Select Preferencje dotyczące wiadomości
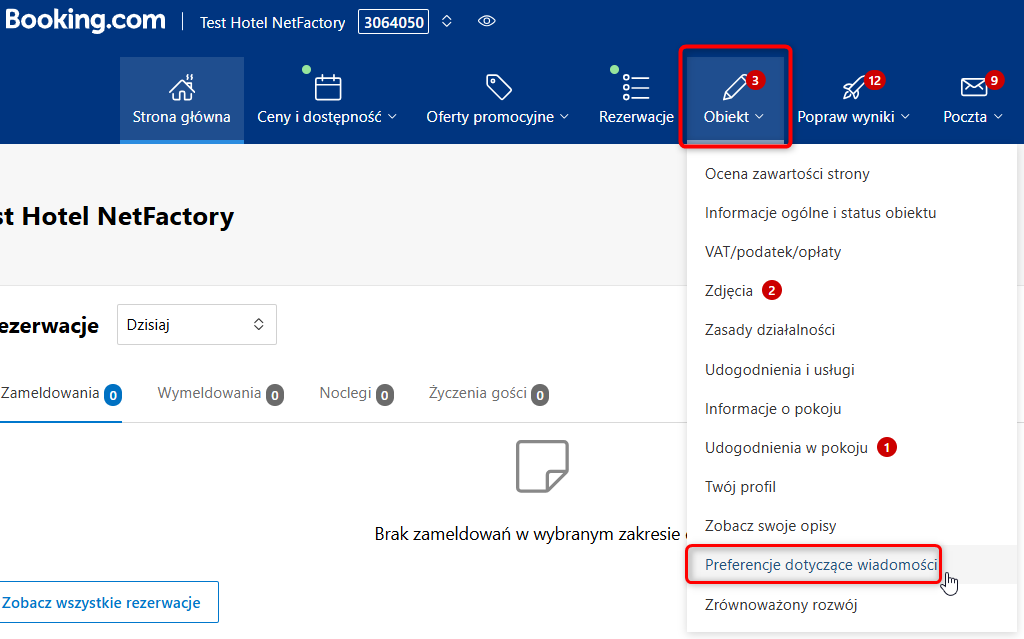This screenshot has height=639, width=1024. coord(821,565)
